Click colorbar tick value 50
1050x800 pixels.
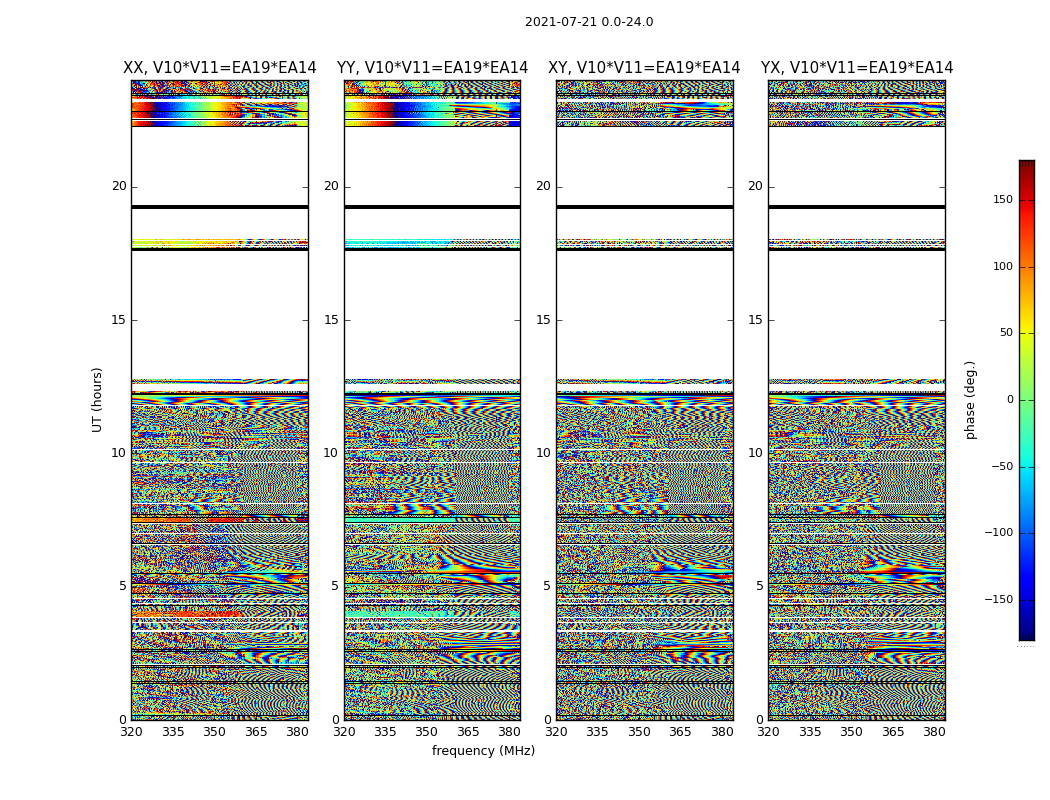click(x=1006, y=333)
